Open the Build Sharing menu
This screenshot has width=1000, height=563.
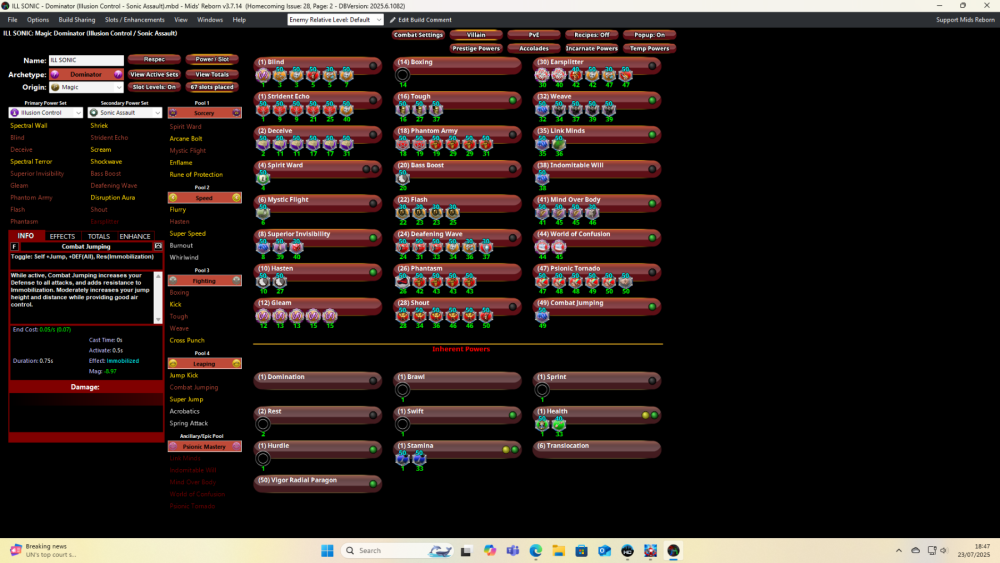pyautogui.click(x=76, y=19)
